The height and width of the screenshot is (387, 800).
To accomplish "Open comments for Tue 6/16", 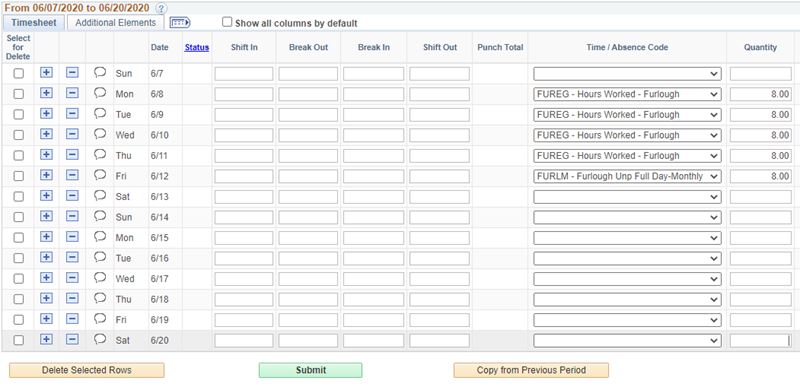I will [100, 257].
